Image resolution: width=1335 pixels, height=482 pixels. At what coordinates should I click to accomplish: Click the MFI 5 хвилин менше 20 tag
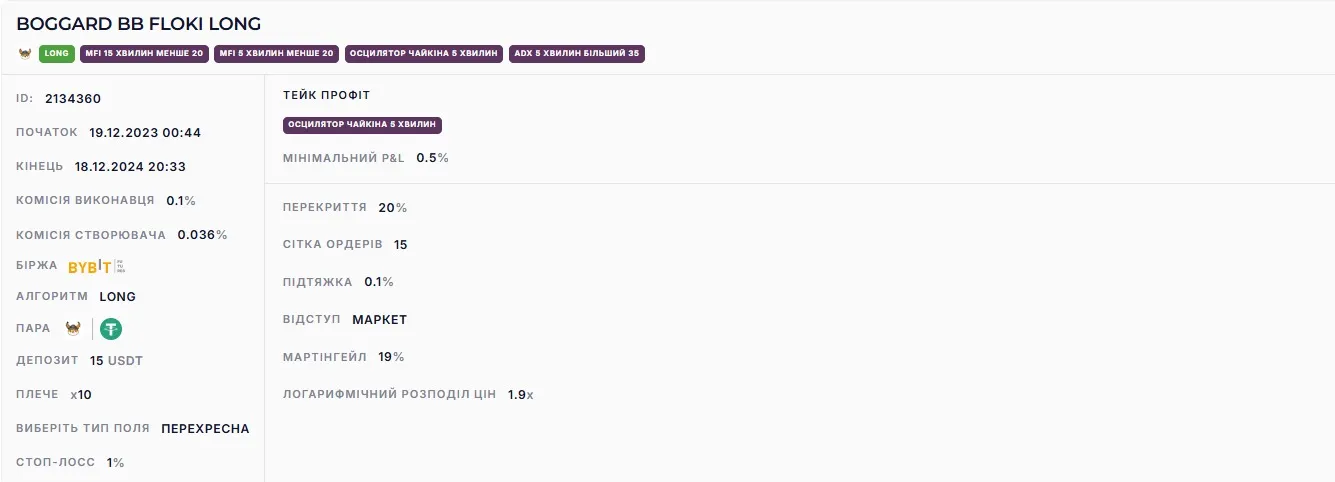(277, 54)
